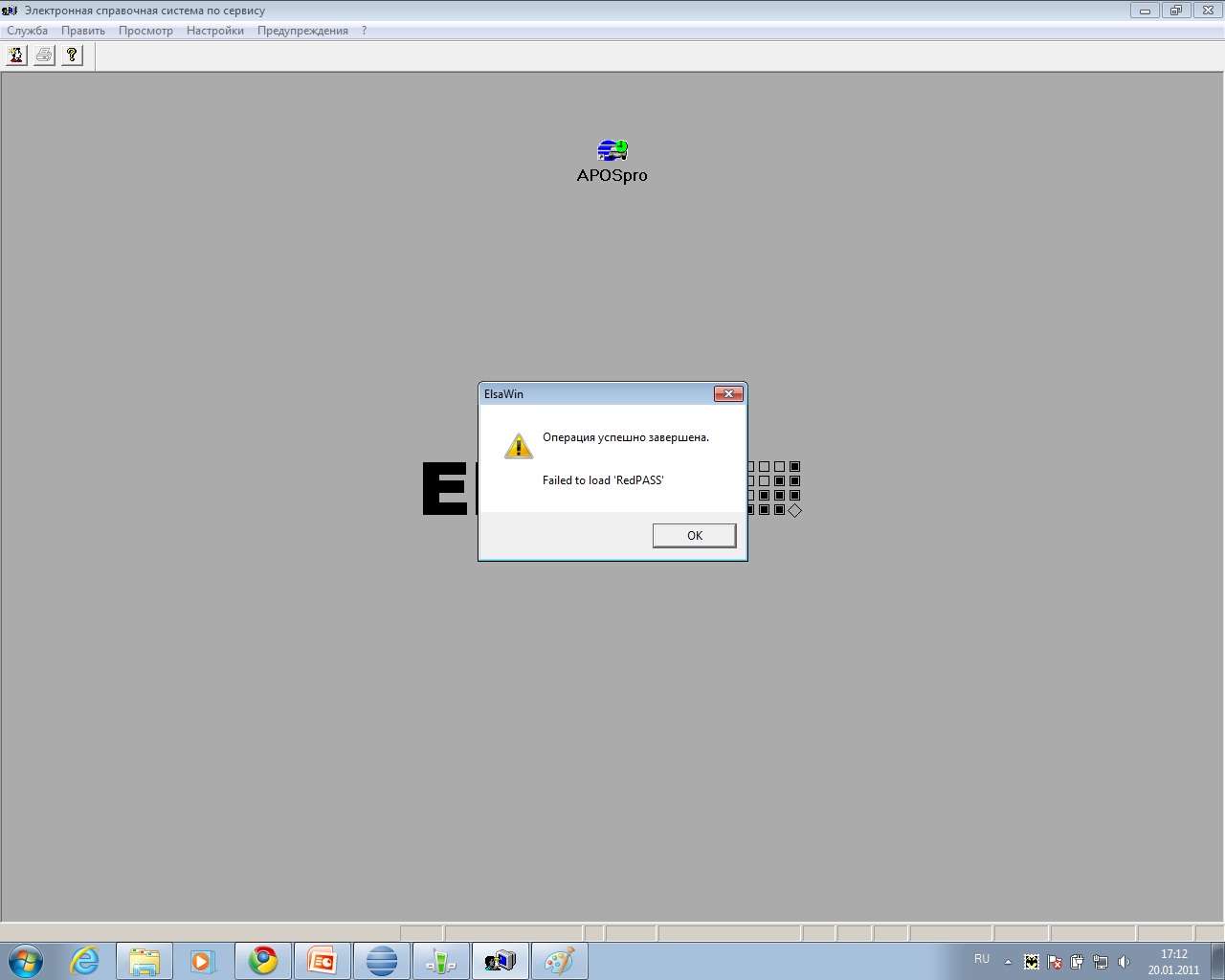1225x980 pixels.
Task: Click the first toolbar icon with person figure
Action: (16, 56)
